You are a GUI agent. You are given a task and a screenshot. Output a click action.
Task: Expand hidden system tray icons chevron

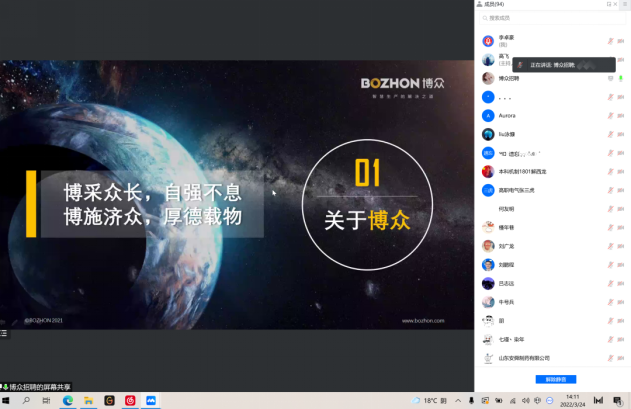coord(458,401)
